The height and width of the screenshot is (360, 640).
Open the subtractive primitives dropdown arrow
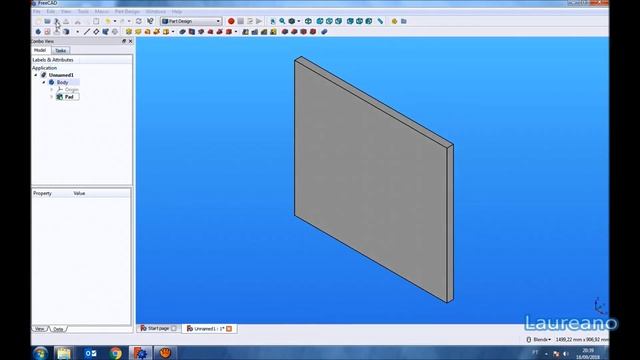coord(236,32)
